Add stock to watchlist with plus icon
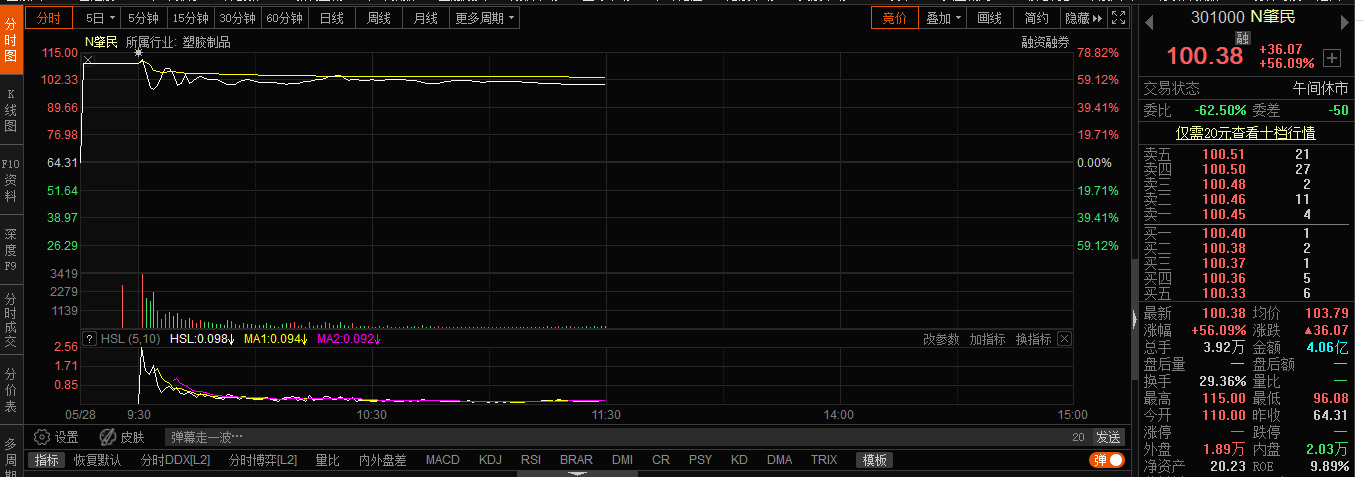 point(1331,58)
